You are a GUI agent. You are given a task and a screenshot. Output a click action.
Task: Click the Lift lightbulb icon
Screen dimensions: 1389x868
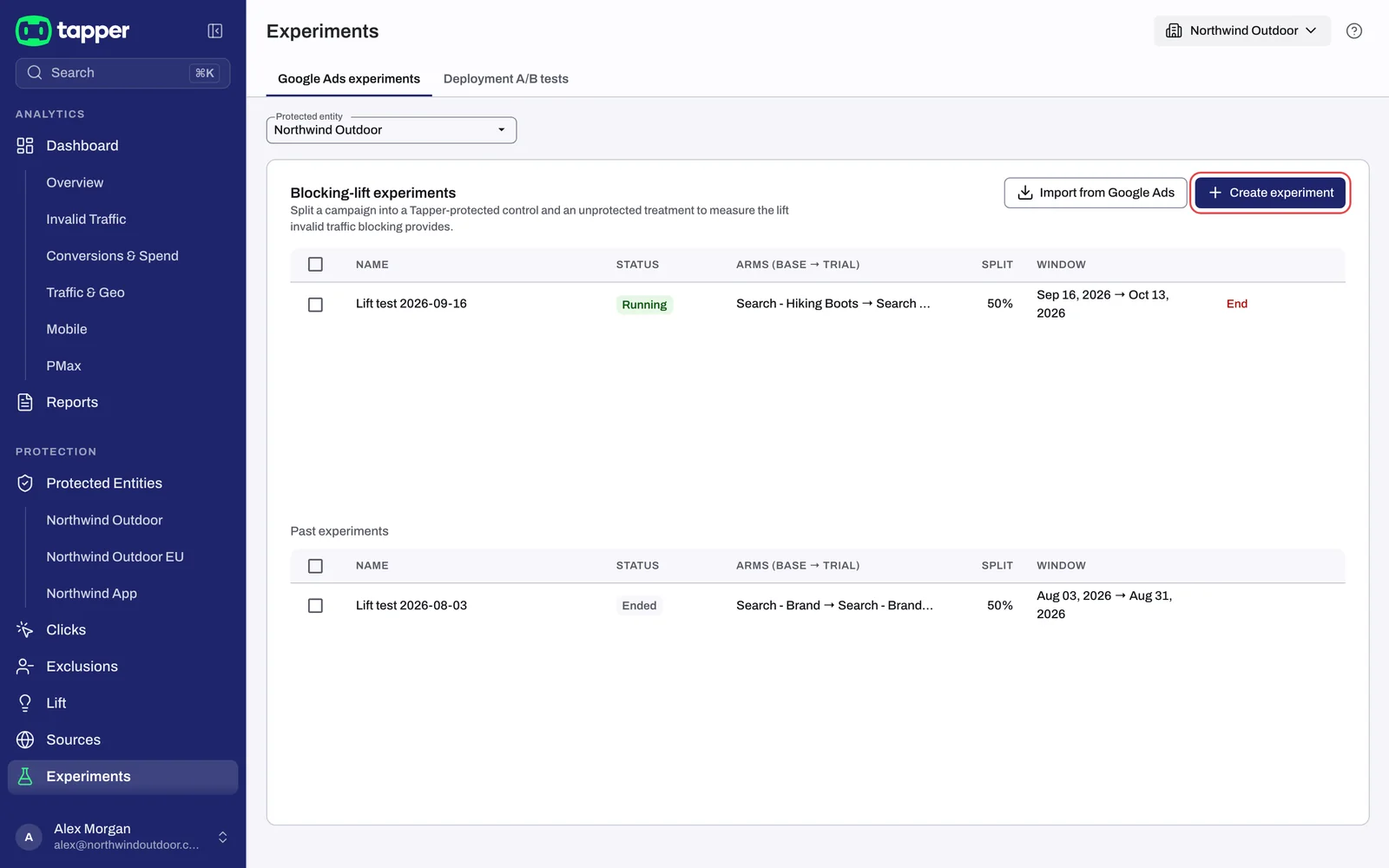(25, 703)
